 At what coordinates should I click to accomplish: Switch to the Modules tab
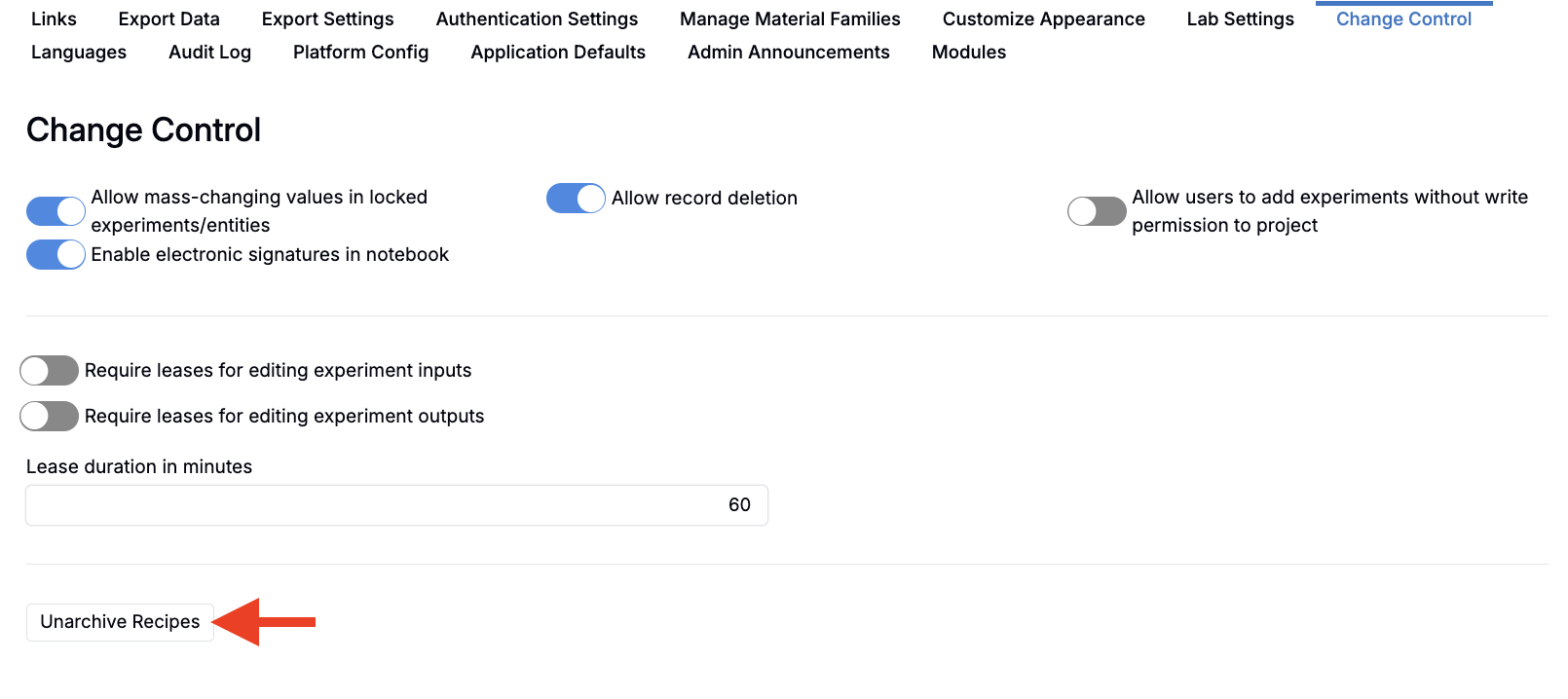point(968,53)
